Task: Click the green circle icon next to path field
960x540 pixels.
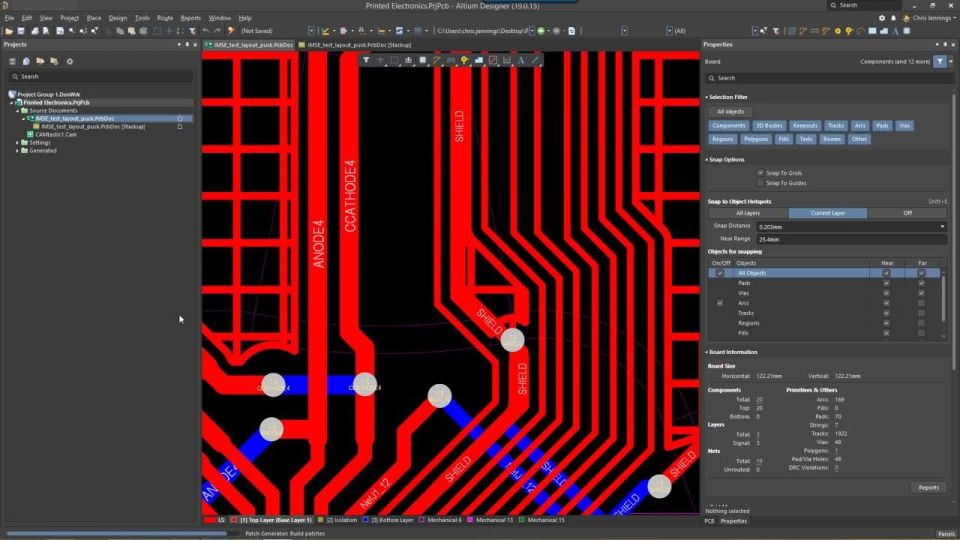Action: (x=541, y=31)
